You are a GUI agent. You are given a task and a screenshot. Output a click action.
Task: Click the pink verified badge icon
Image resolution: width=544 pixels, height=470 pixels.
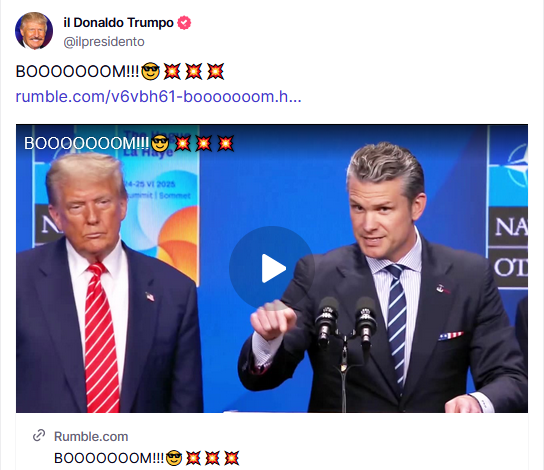(x=184, y=23)
